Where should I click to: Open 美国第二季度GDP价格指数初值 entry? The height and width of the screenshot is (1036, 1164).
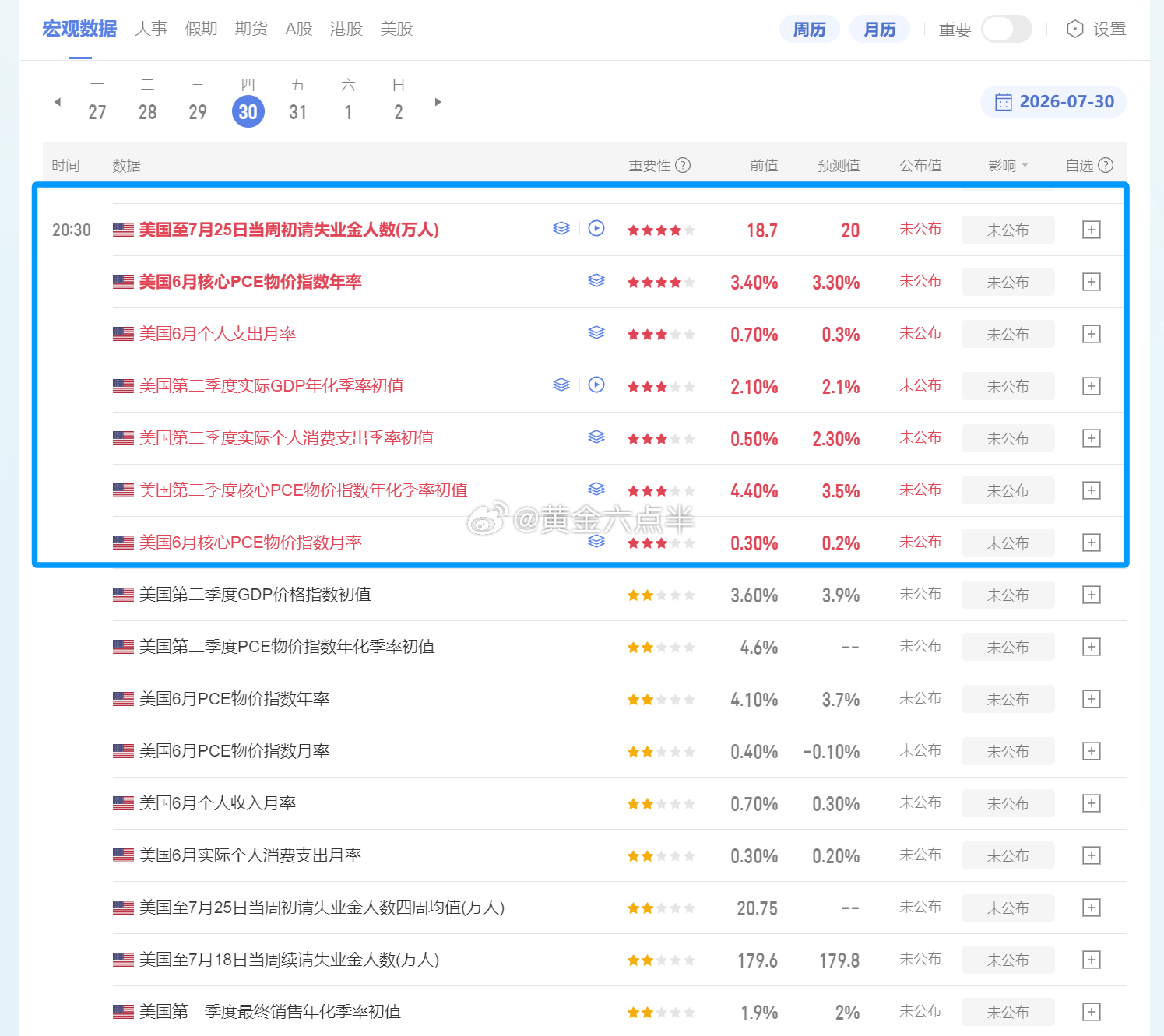click(255, 595)
